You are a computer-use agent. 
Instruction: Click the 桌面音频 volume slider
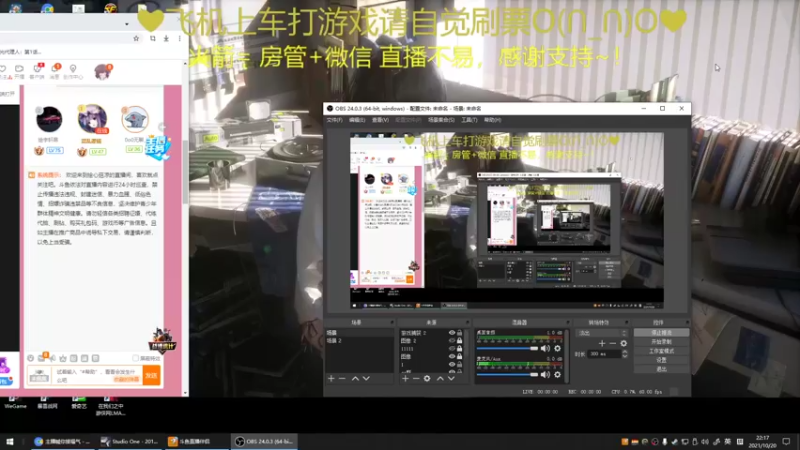tap(507, 348)
